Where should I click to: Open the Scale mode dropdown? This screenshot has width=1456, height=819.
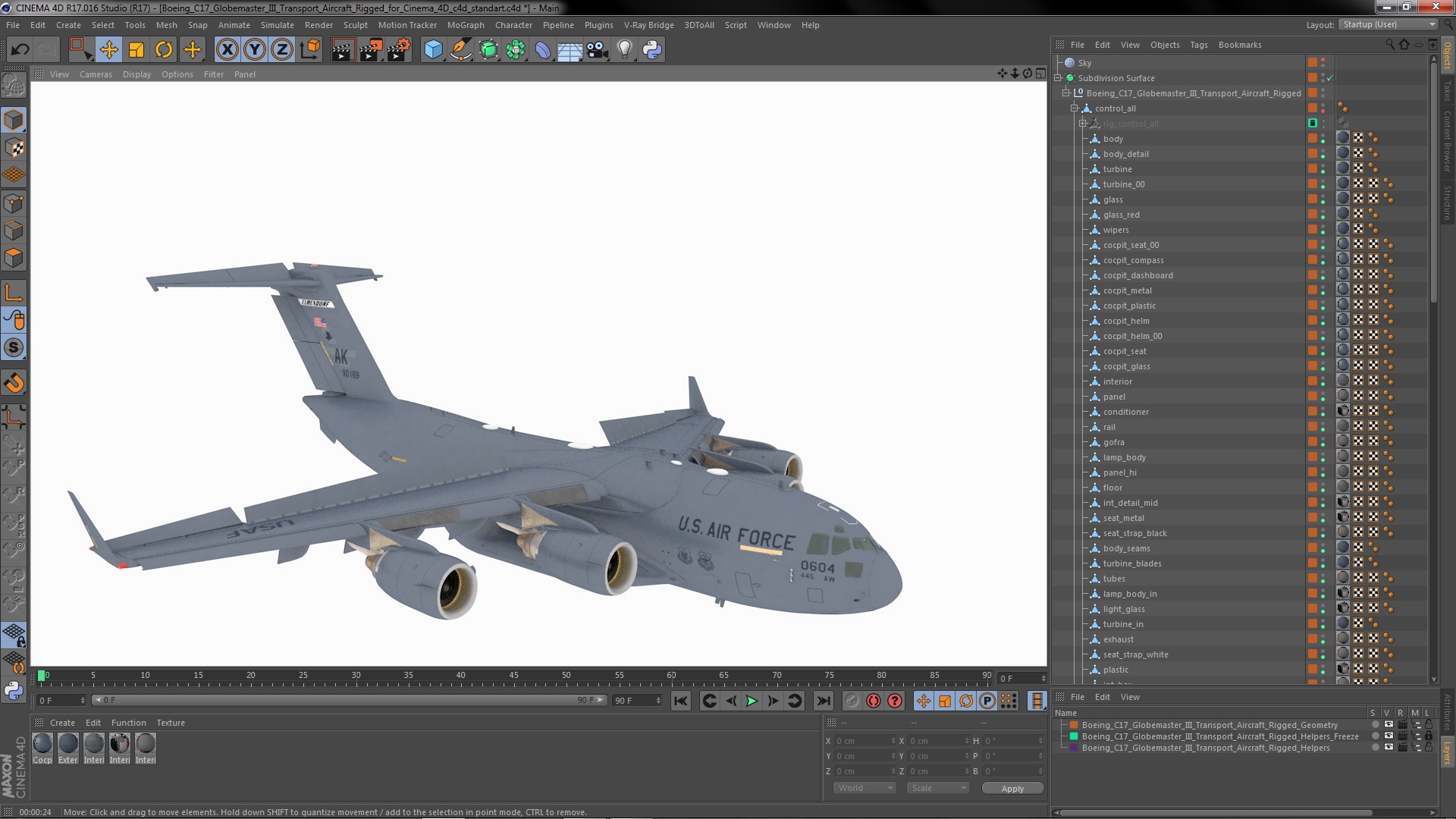(x=938, y=788)
